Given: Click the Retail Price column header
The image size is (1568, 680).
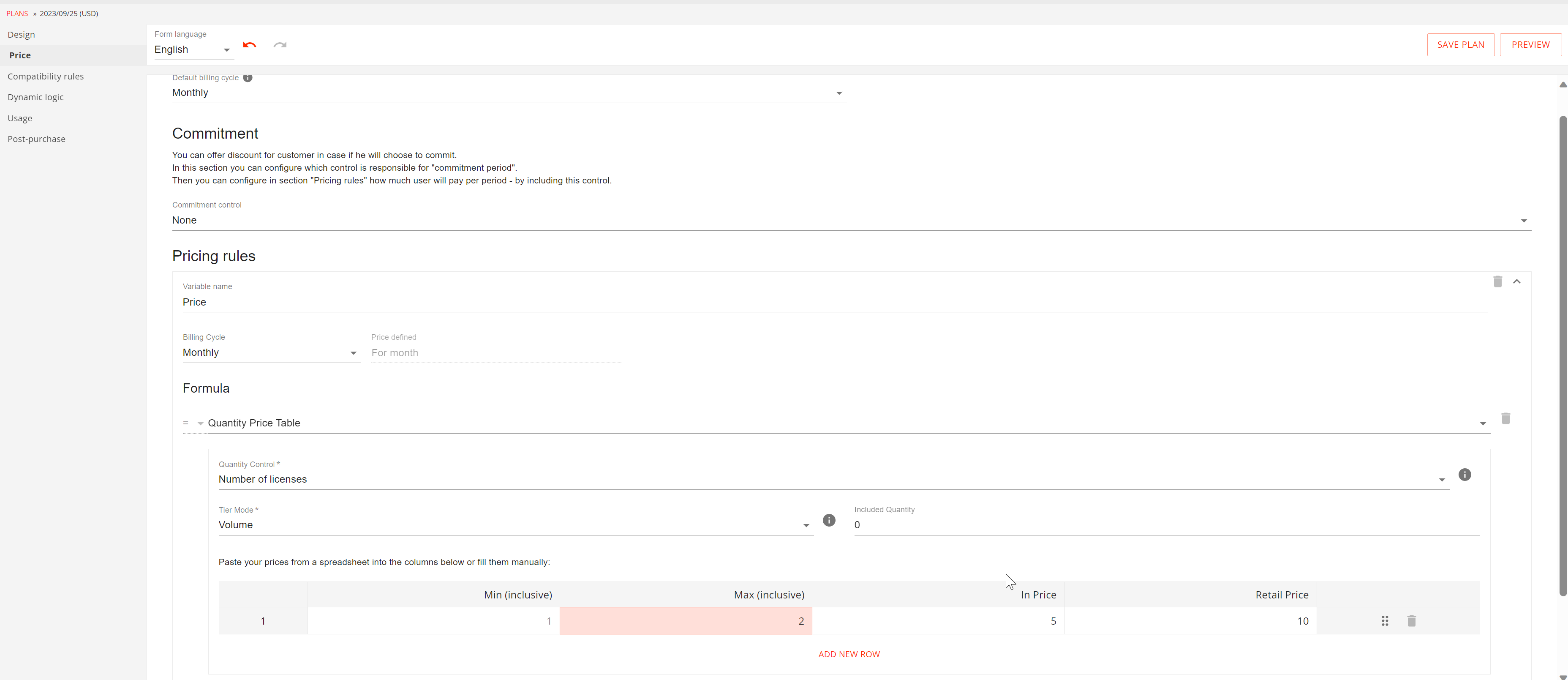Looking at the screenshot, I should (x=1190, y=595).
